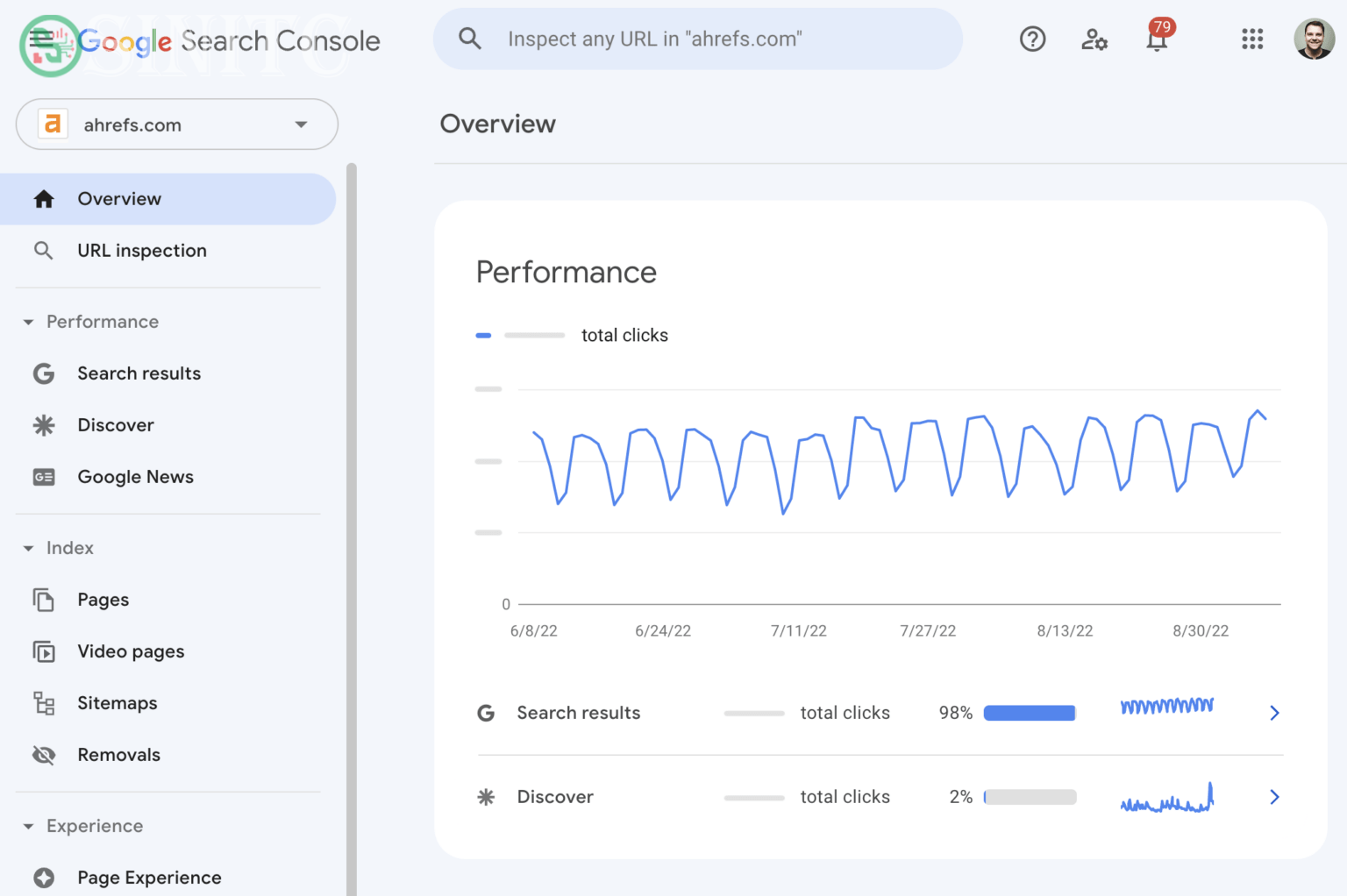Click the Google G icon in sidebar
The image size is (1347, 896).
pos(44,373)
